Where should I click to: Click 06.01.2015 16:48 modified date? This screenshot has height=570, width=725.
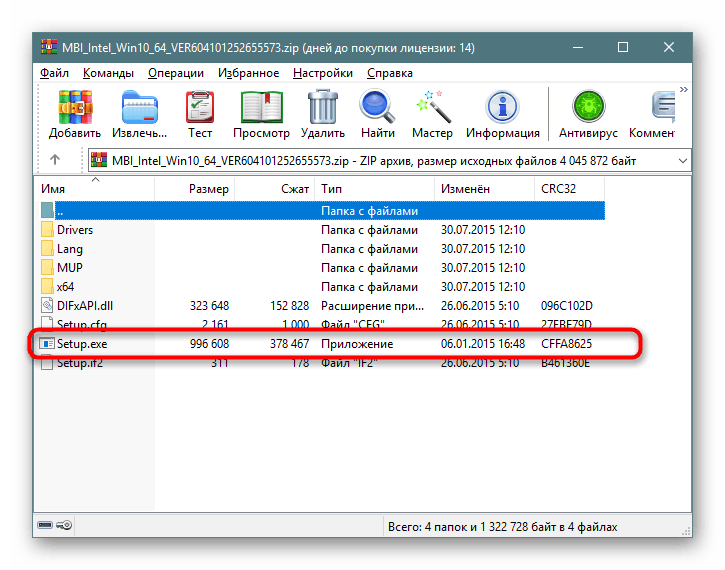point(483,344)
